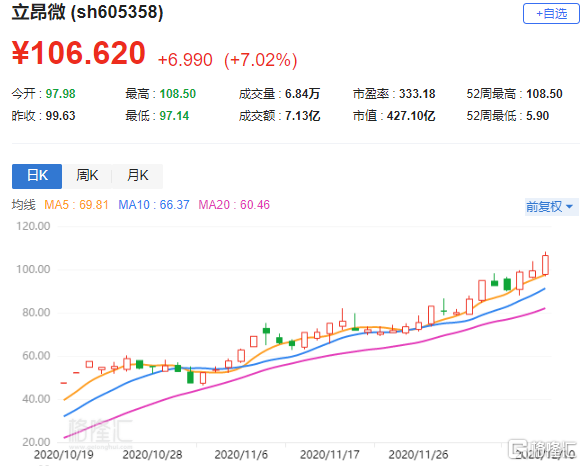Click the 市盈率 value 333.18

(x=417, y=94)
